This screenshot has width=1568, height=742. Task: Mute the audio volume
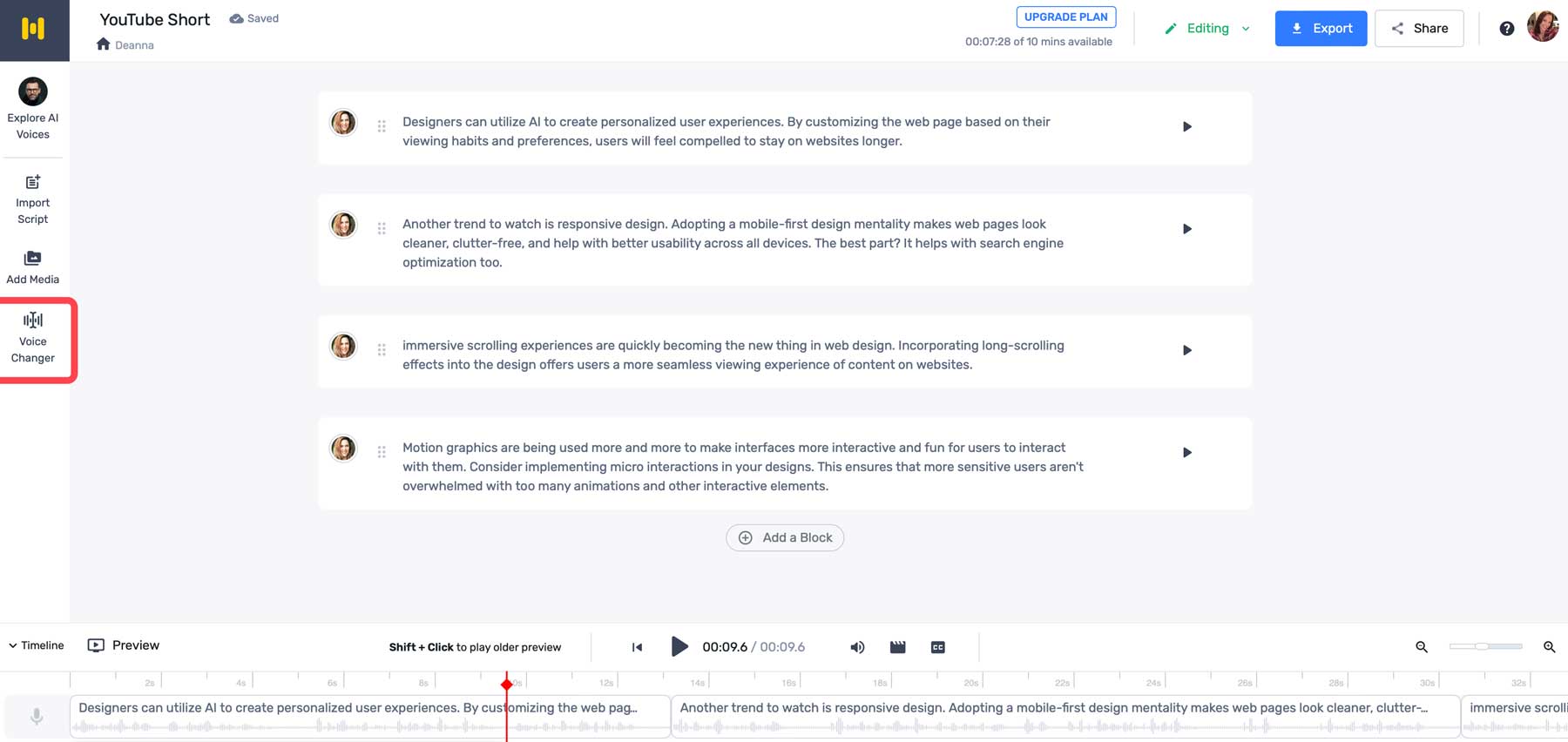[x=857, y=647]
